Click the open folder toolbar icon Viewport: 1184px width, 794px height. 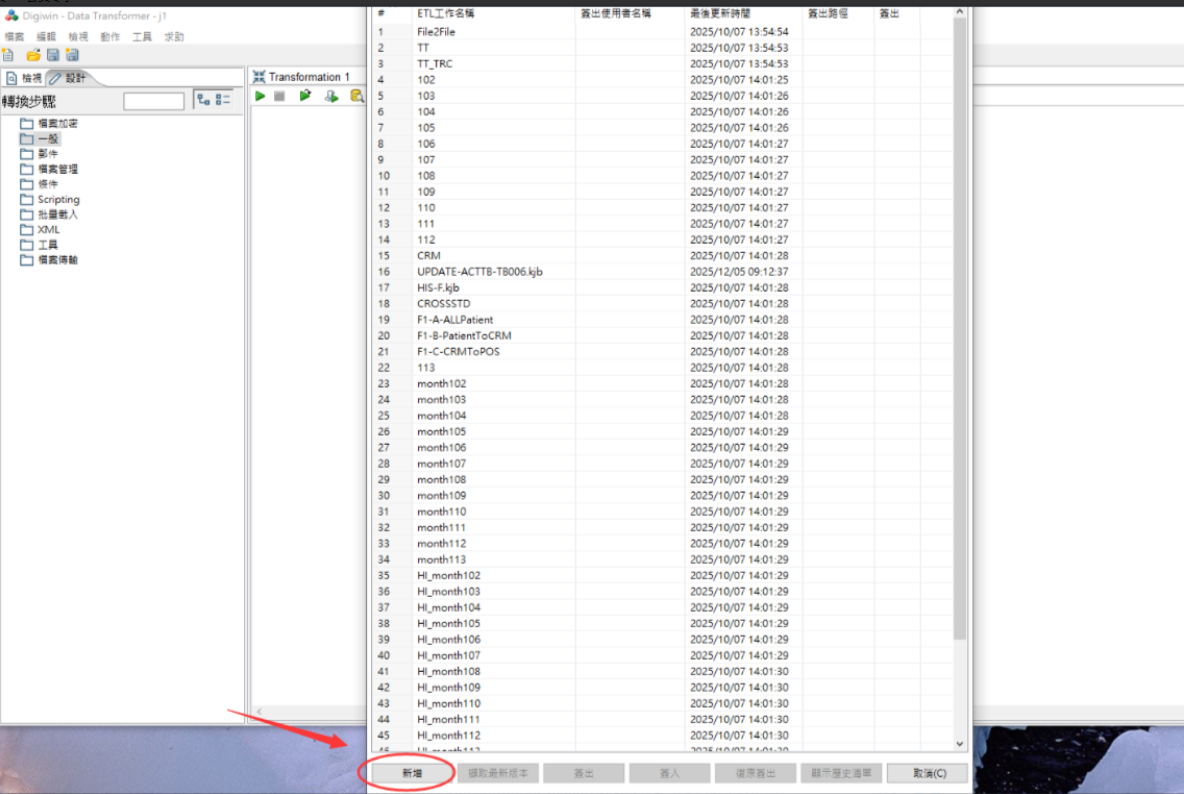[x=33, y=55]
